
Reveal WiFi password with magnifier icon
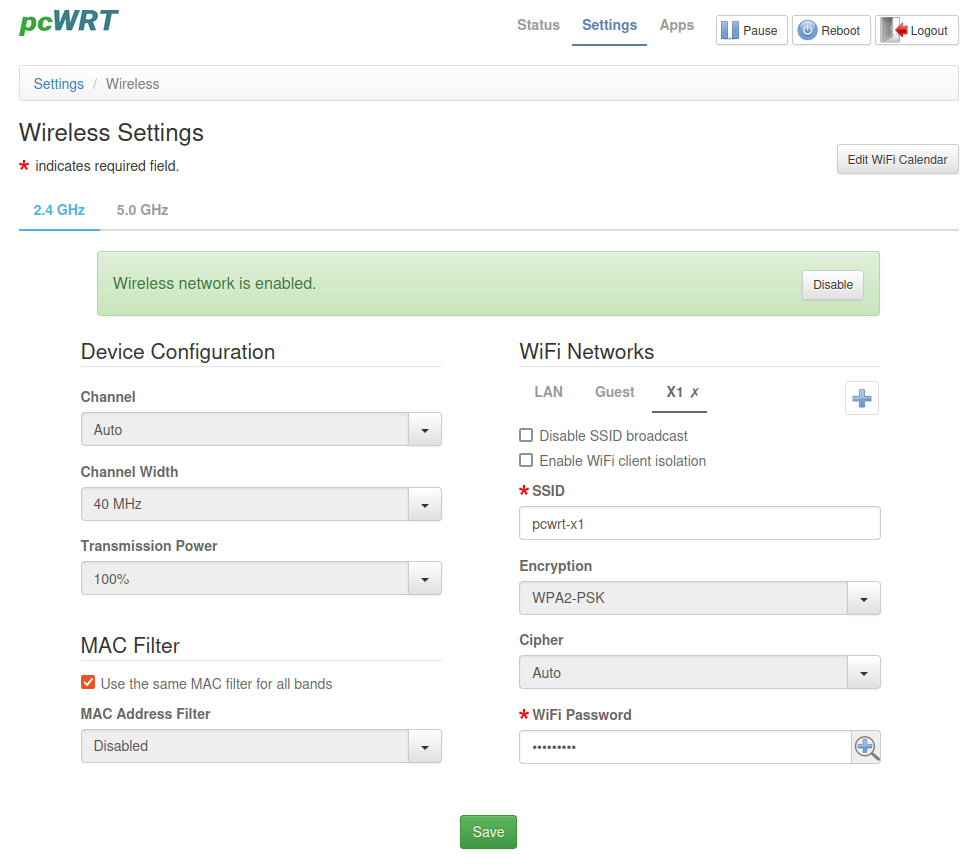point(866,747)
